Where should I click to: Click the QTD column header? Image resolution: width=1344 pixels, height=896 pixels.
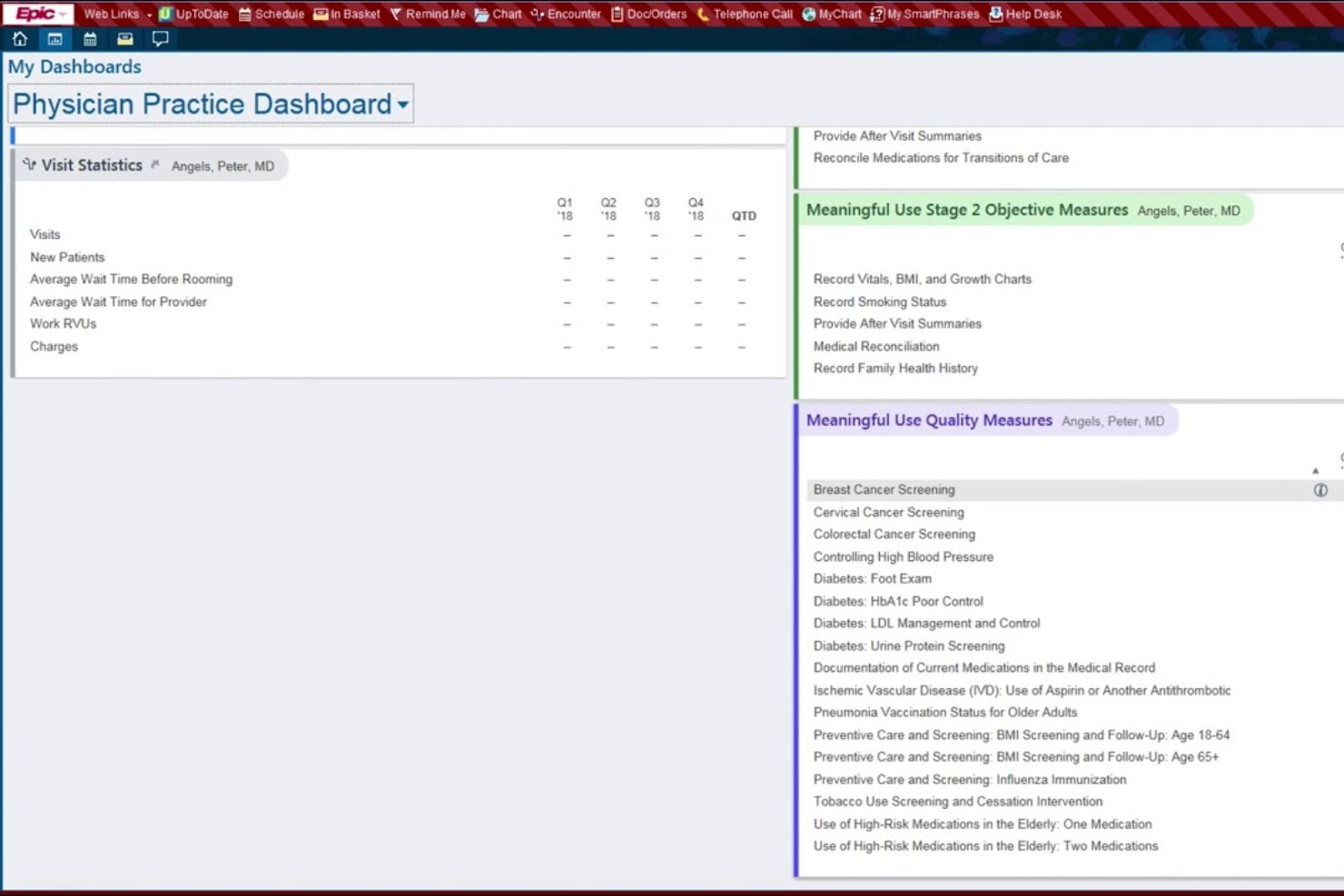(x=744, y=216)
